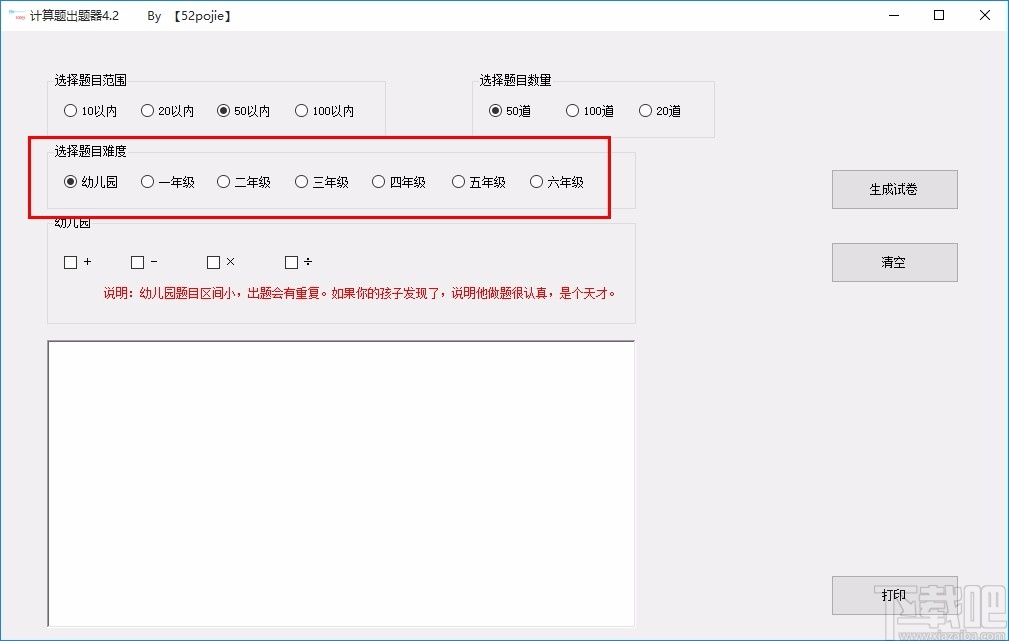Click the 生成试卷 button to generate paper

[893, 189]
